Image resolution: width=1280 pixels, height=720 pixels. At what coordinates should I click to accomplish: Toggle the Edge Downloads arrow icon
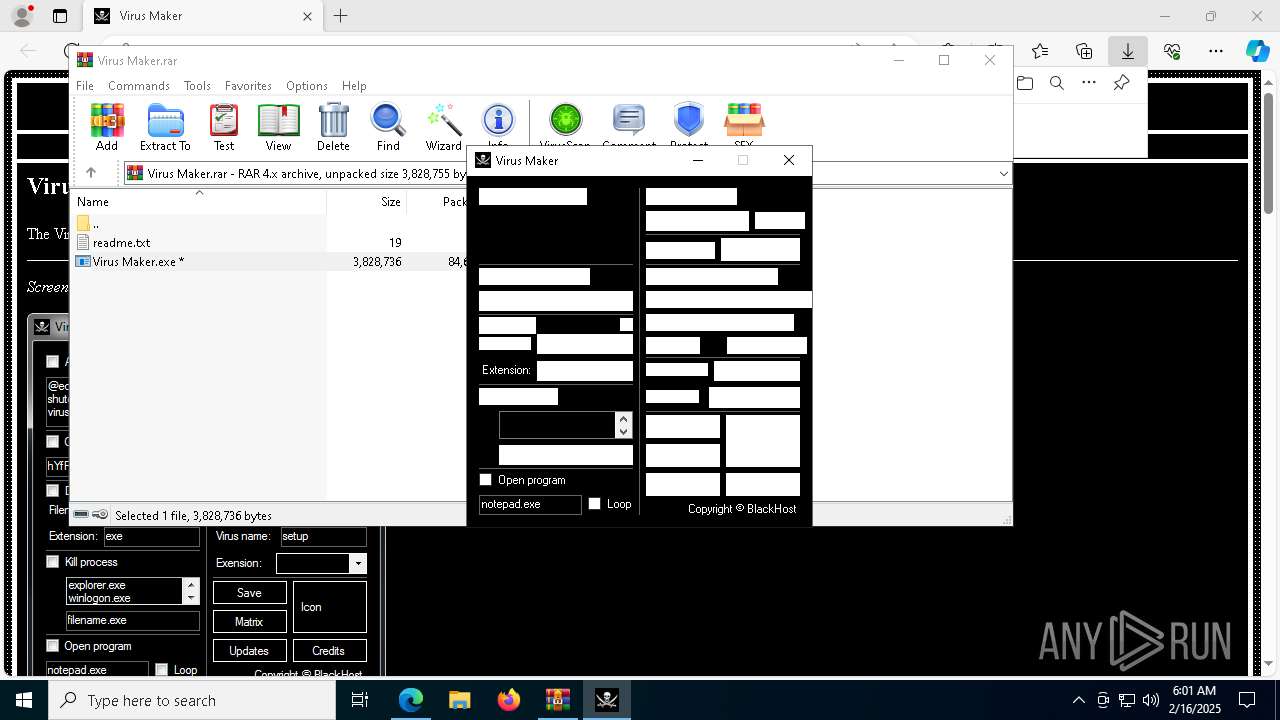[x=1128, y=51]
